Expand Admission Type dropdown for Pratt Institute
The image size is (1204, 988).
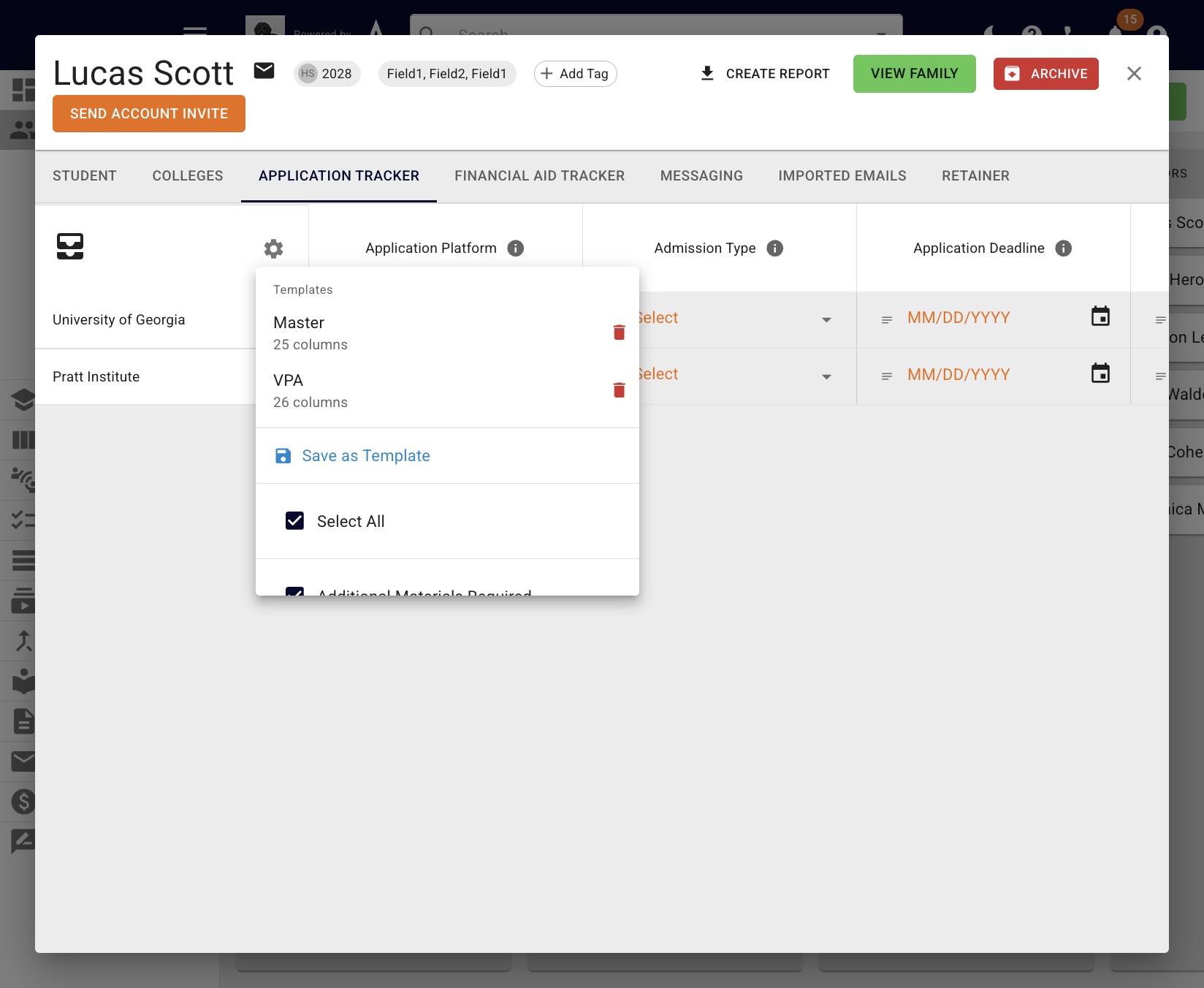tap(826, 377)
